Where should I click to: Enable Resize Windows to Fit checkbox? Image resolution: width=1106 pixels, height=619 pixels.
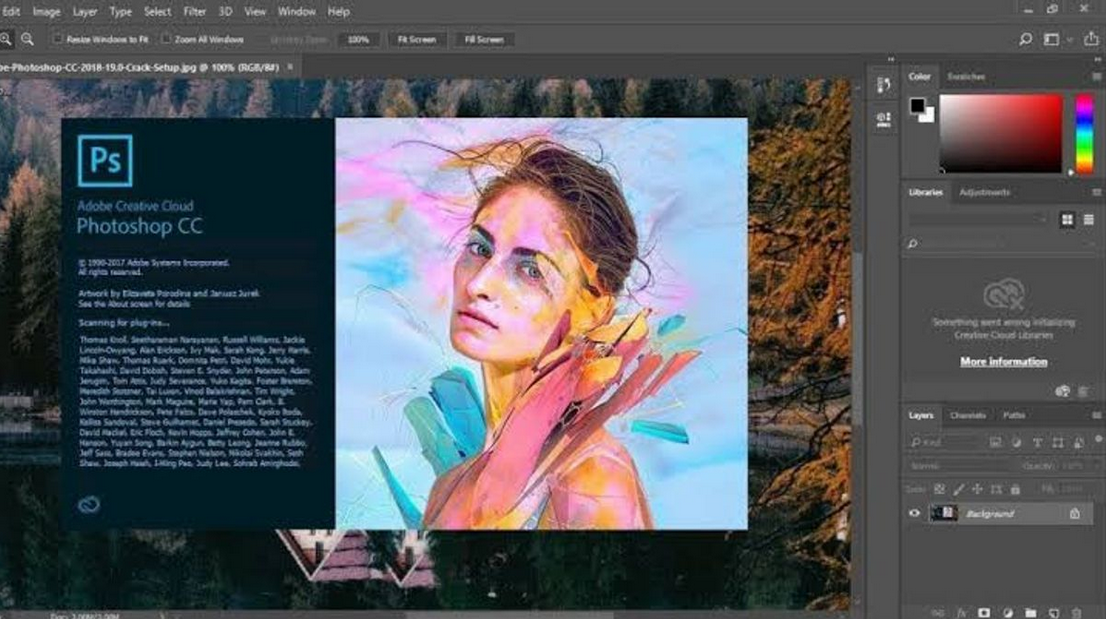coord(58,39)
